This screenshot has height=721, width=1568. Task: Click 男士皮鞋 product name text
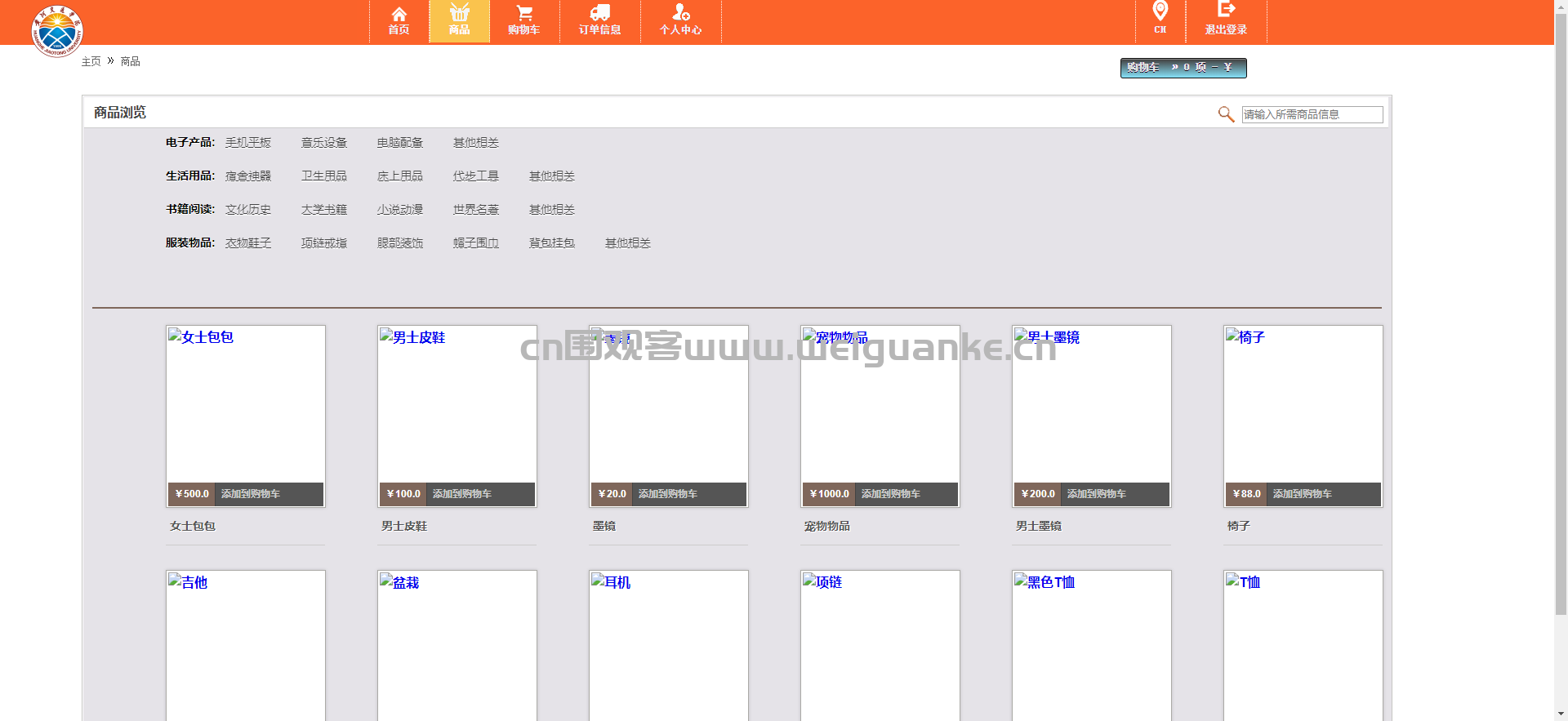click(404, 526)
